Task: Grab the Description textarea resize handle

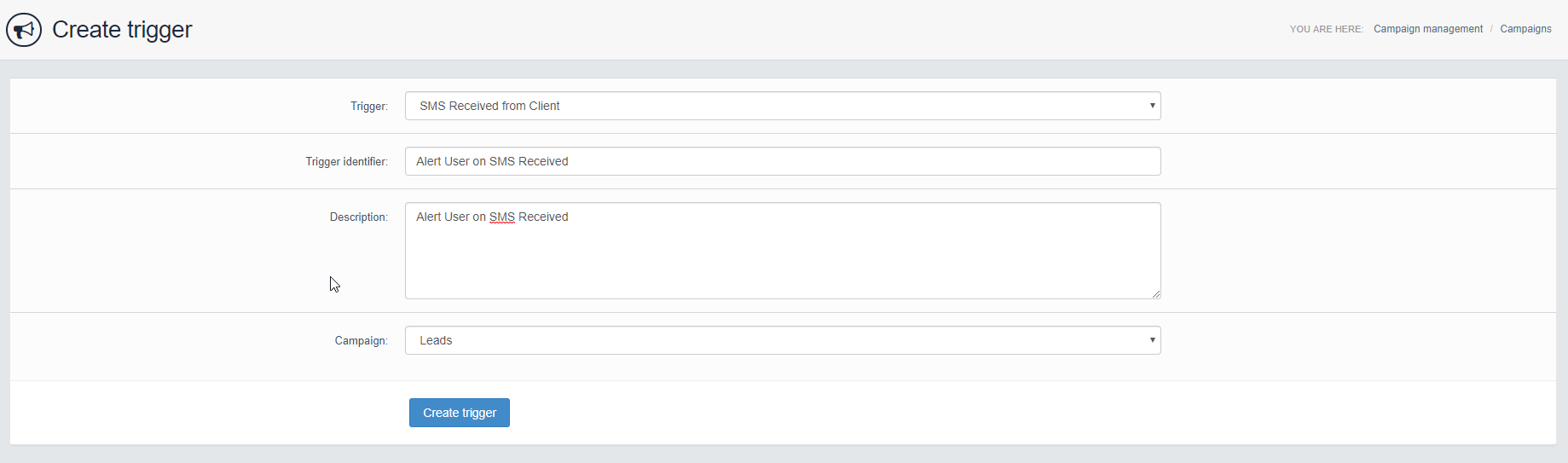Action: [x=1155, y=293]
